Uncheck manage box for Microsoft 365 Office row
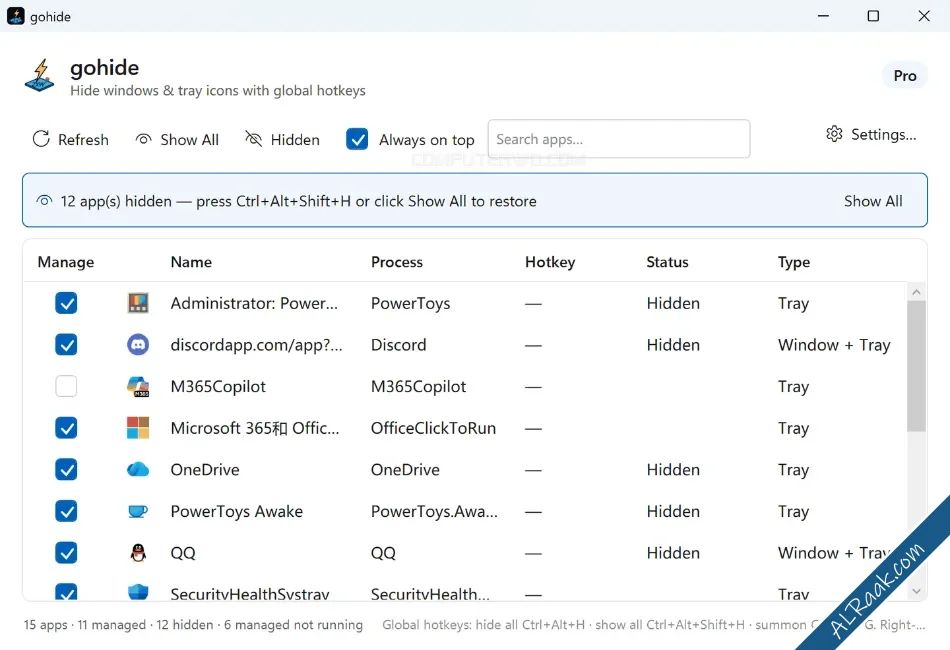 tap(66, 428)
